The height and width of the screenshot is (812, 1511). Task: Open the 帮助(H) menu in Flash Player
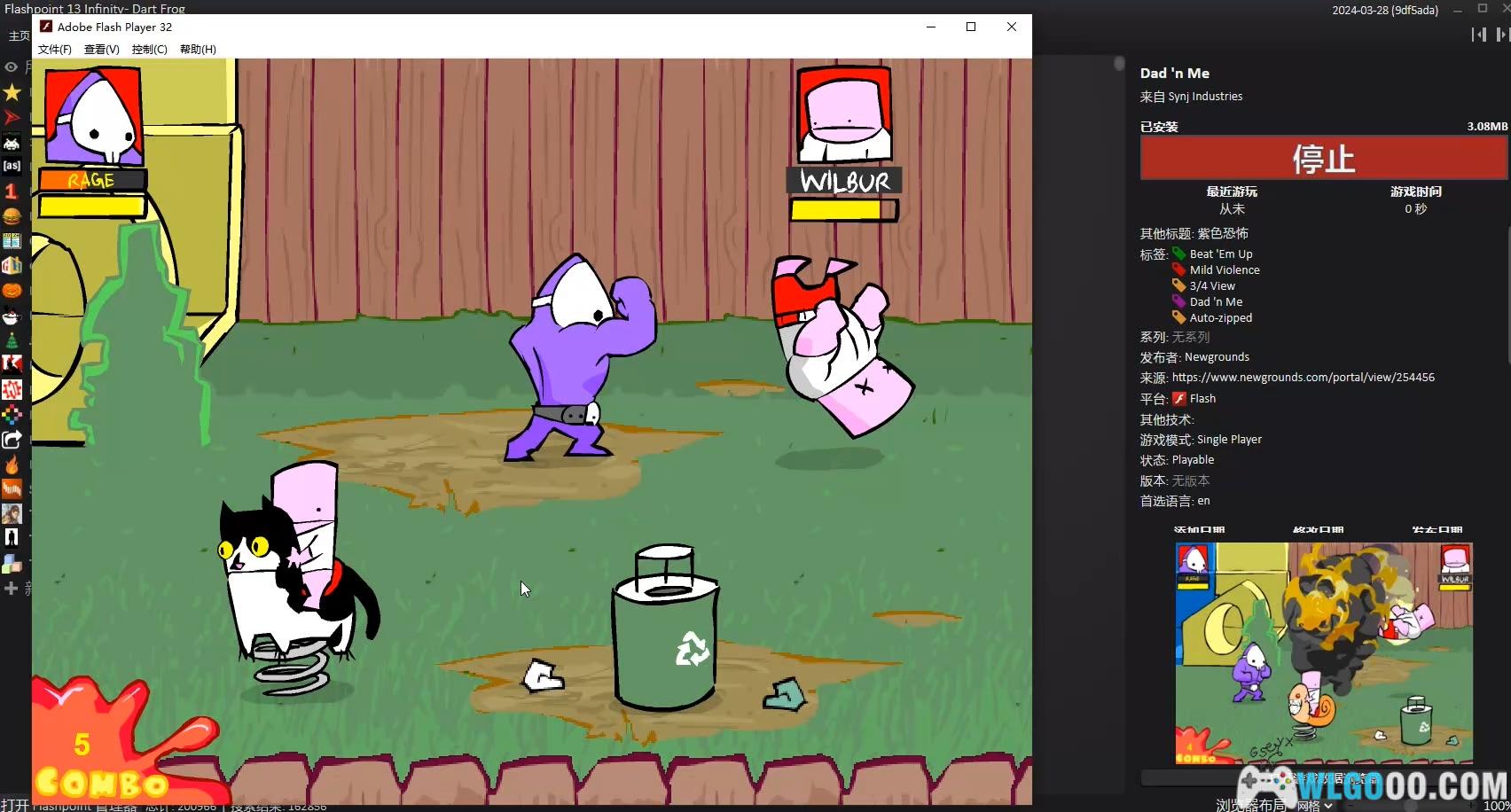(x=198, y=50)
